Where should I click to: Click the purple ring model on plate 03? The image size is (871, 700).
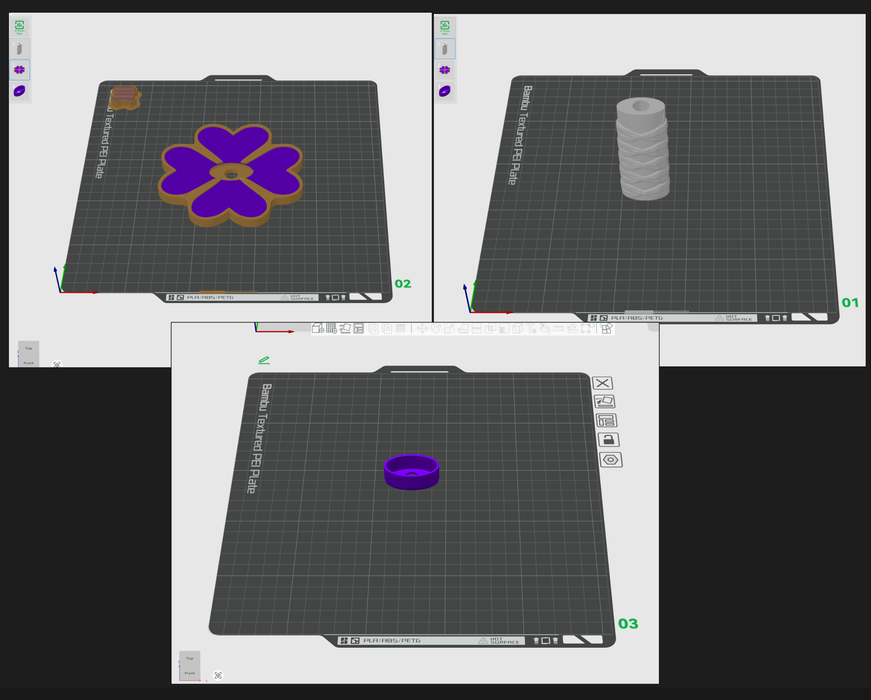(x=412, y=472)
